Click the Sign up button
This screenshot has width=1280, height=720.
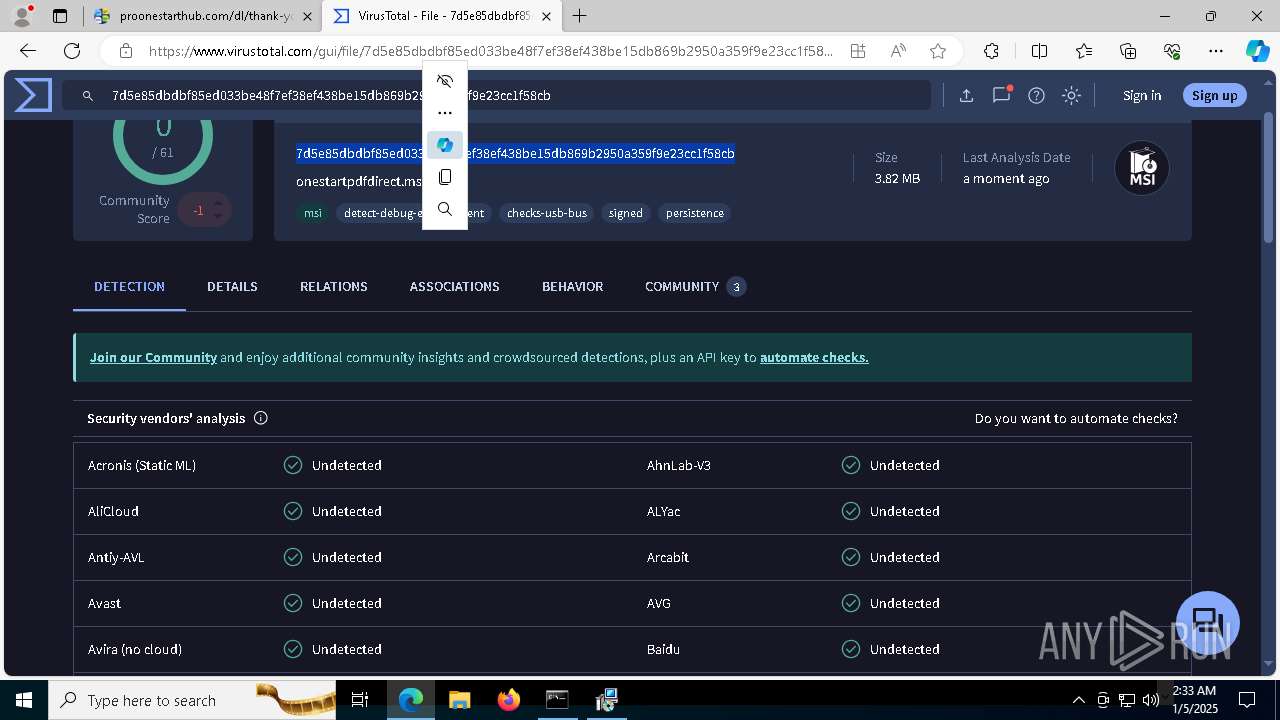1215,96
